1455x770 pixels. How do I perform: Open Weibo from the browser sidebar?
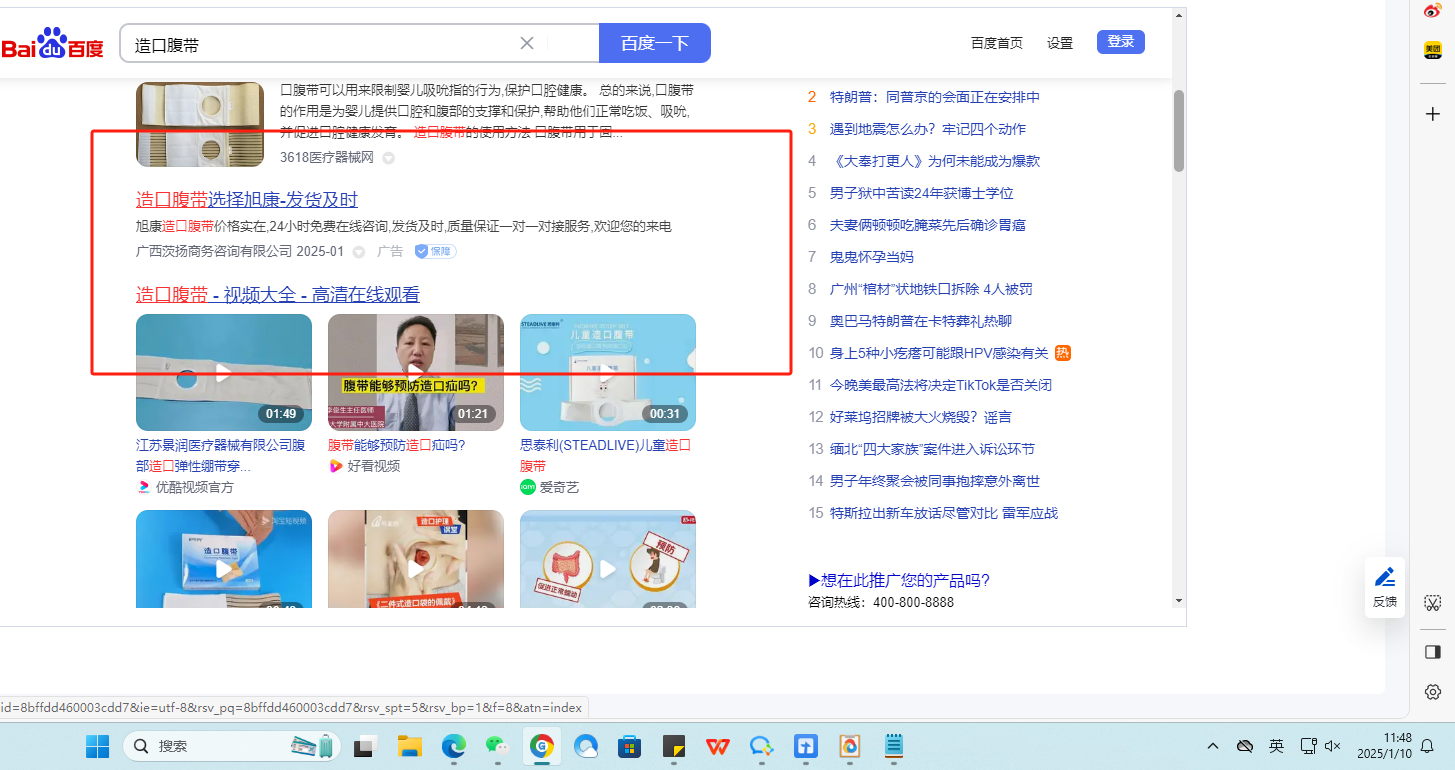(1432, 11)
